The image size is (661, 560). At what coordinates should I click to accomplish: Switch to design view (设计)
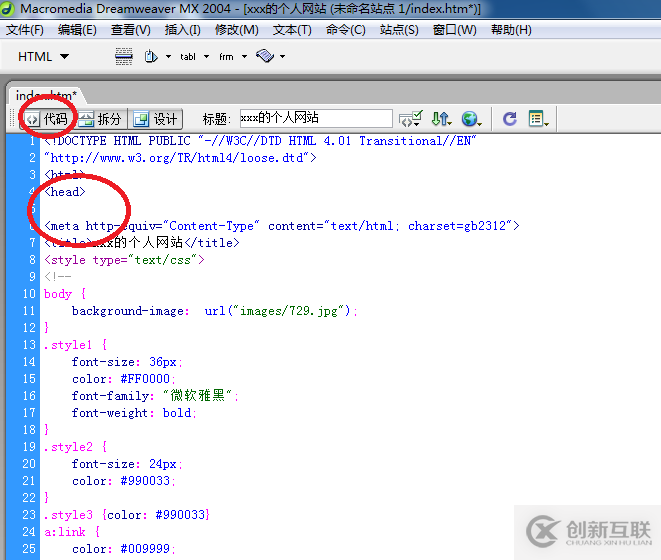(x=156, y=119)
